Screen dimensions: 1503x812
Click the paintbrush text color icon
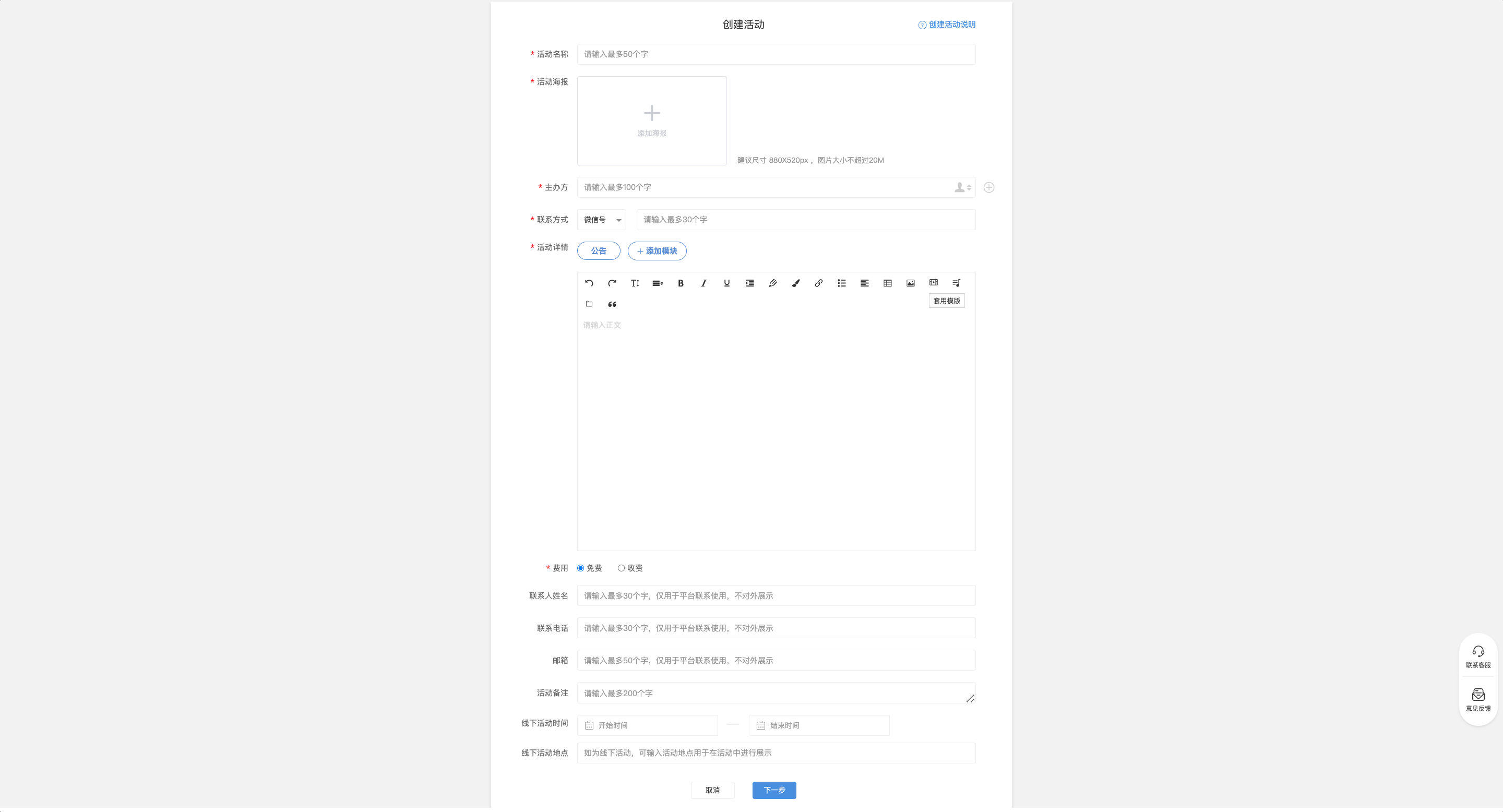(795, 283)
